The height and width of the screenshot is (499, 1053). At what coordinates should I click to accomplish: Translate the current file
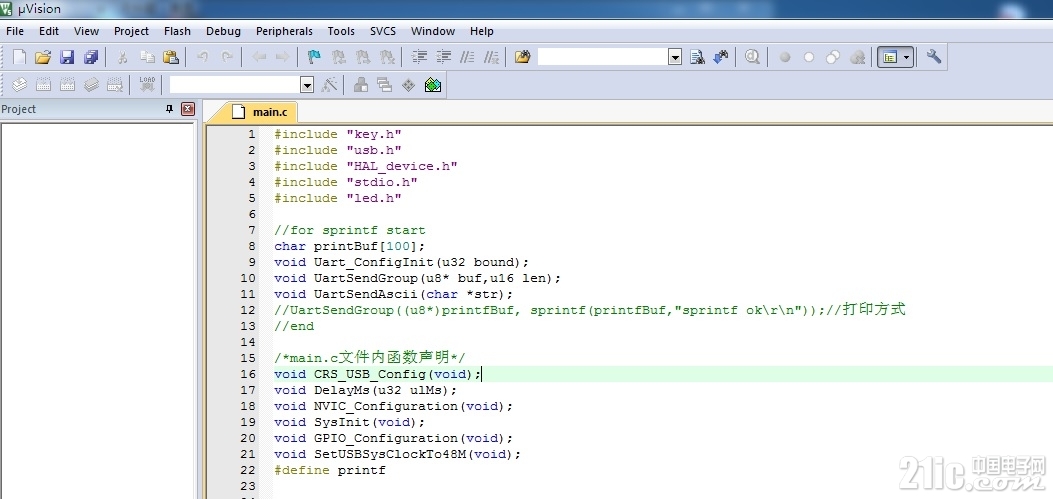click(19, 85)
